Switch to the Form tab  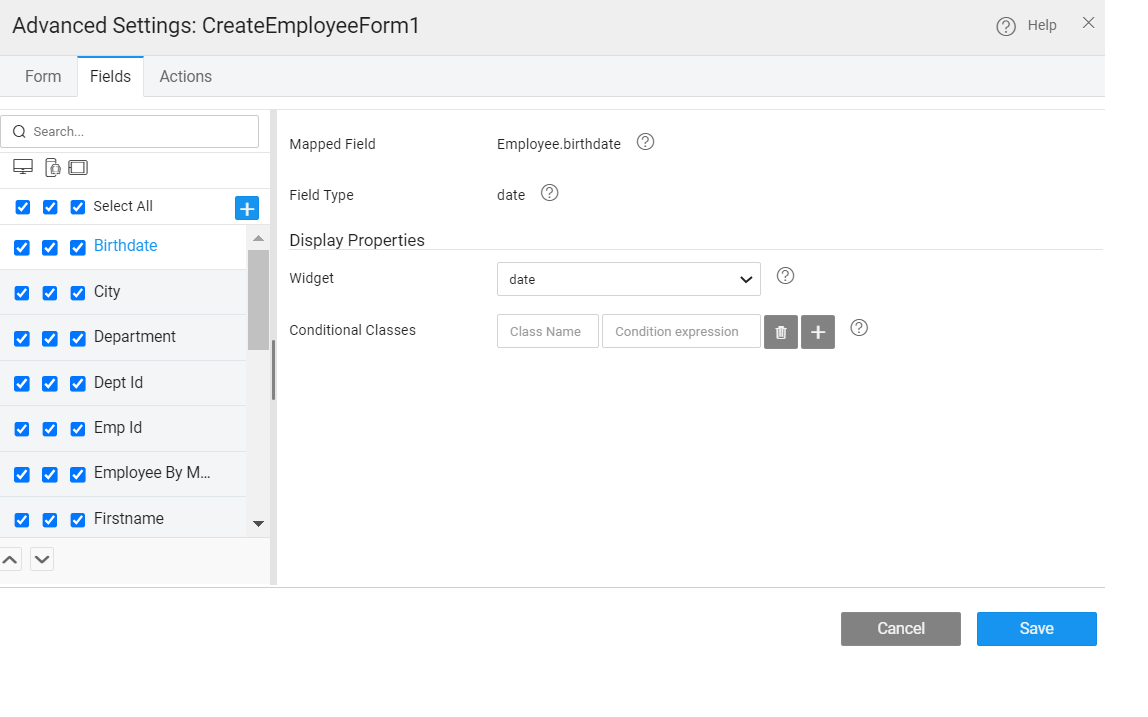pyautogui.click(x=43, y=77)
